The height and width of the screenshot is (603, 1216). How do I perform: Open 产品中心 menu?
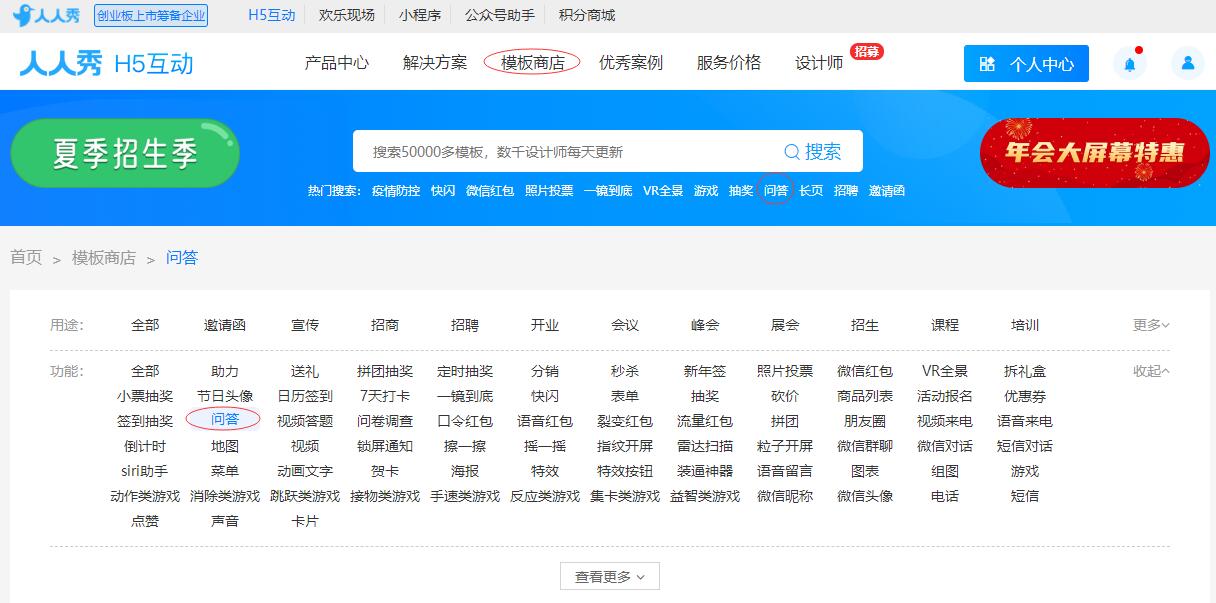[337, 63]
